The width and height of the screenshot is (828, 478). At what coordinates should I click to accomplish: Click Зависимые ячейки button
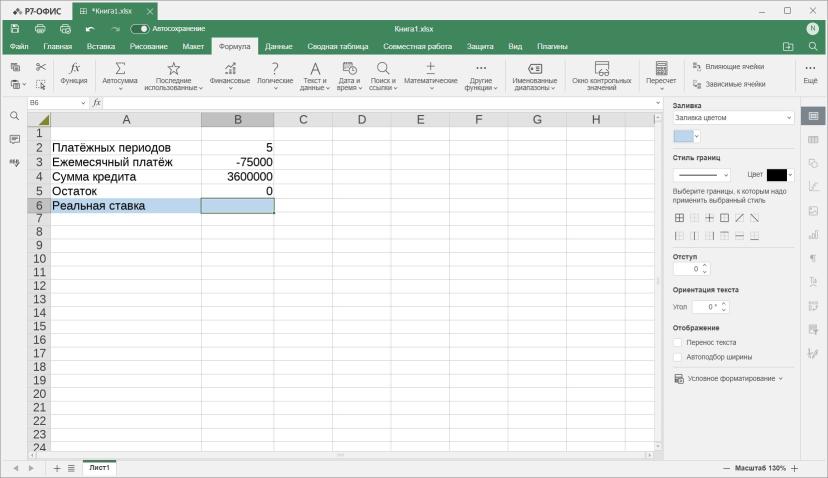729,84
